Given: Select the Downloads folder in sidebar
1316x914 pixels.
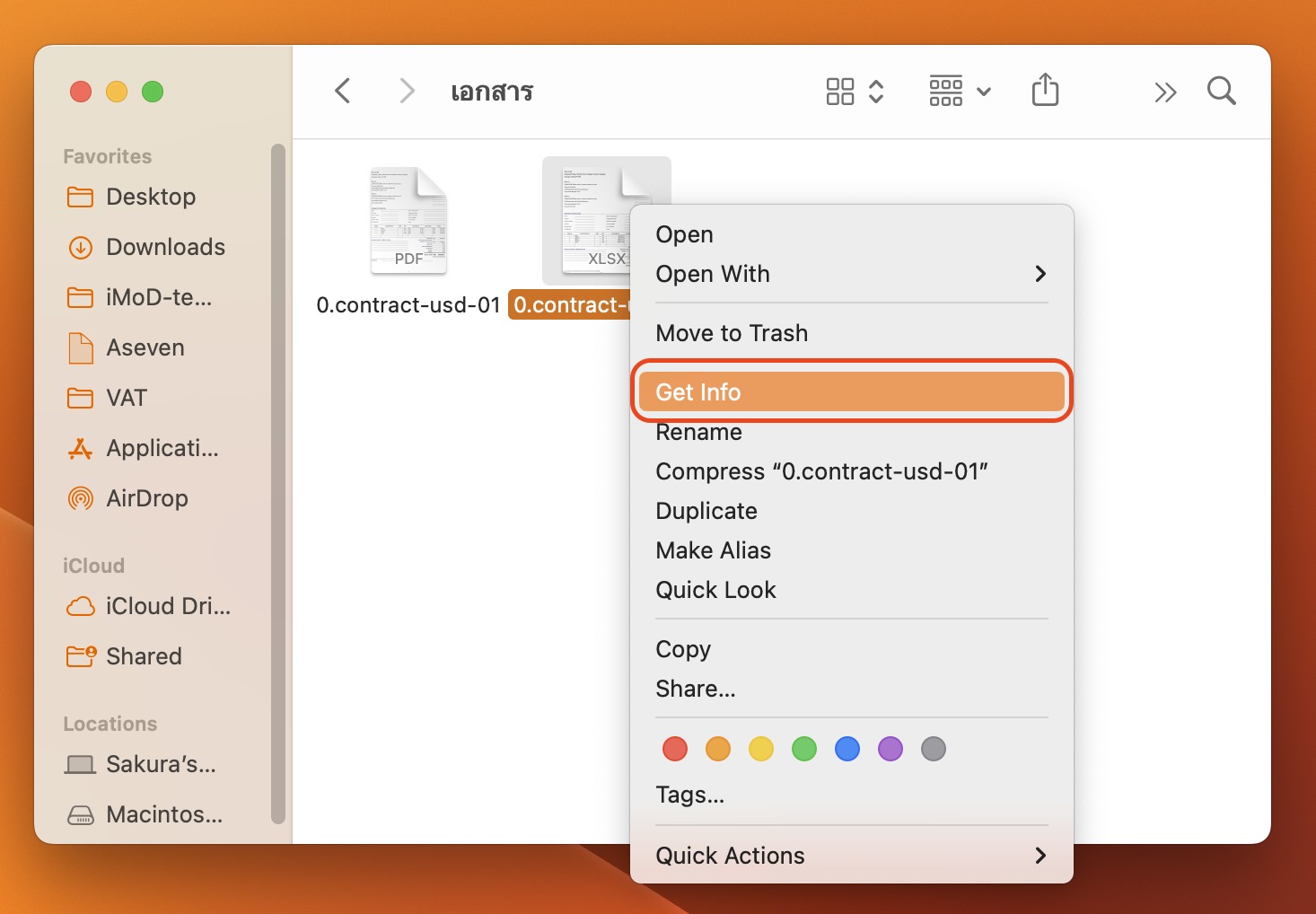Looking at the screenshot, I should click(165, 247).
